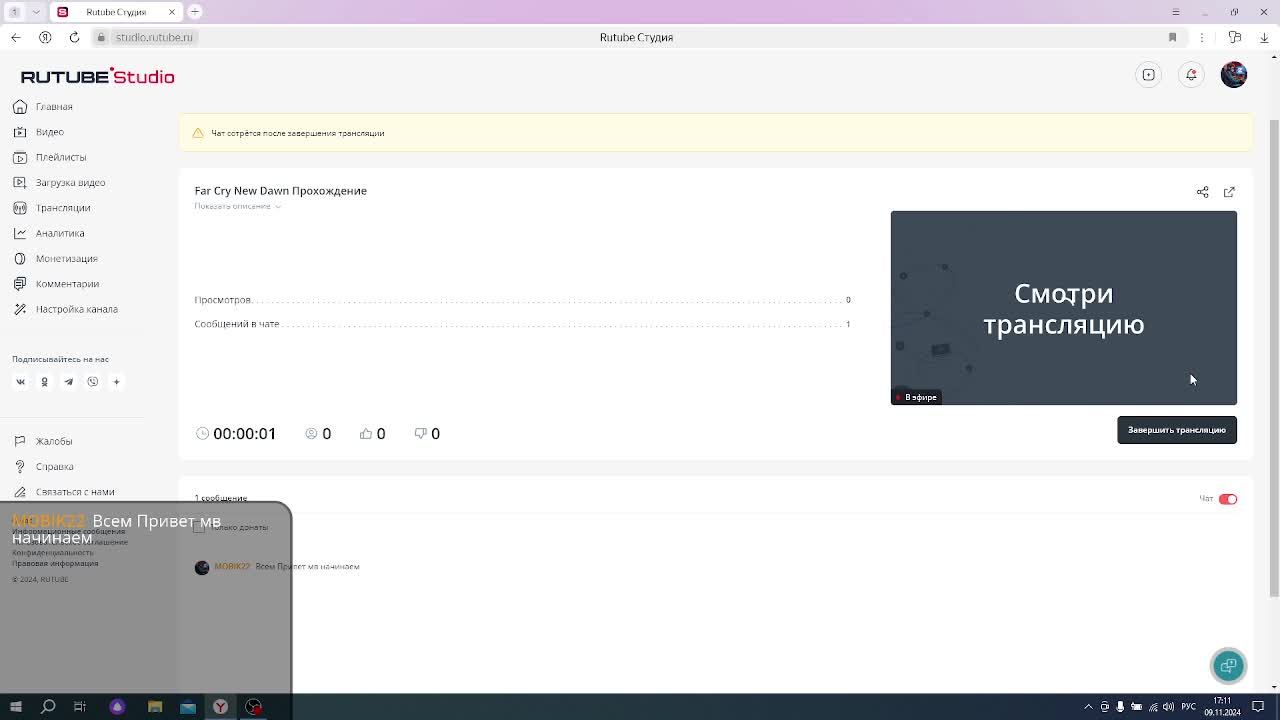Open notifications bell
This screenshot has width=1280, height=720.
coord(1191,75)
